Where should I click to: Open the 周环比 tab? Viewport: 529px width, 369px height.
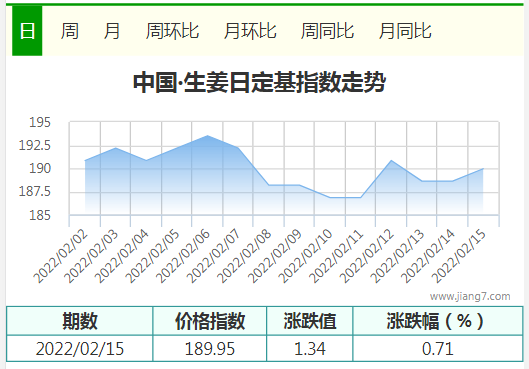172,31
